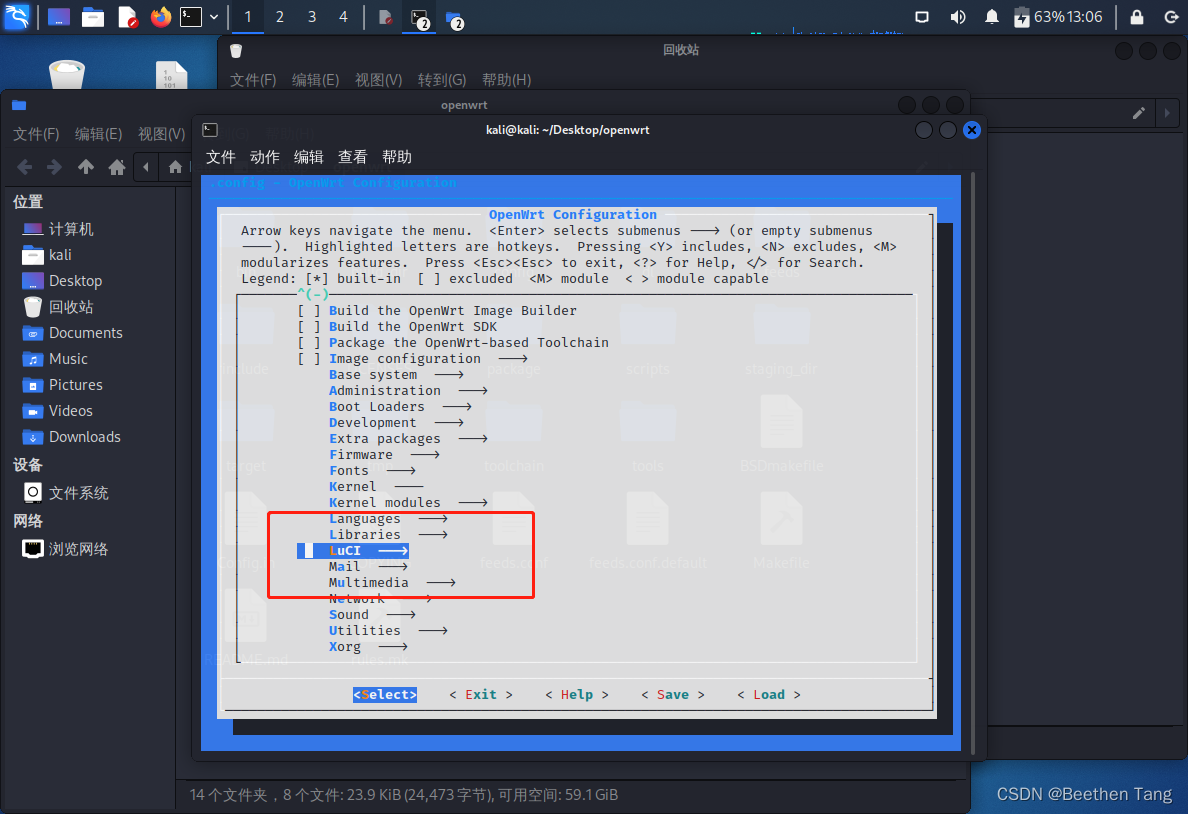Screen dimensions: 1188x814
Task: Open the file manager launcher in panel
Action: (92, 17)
